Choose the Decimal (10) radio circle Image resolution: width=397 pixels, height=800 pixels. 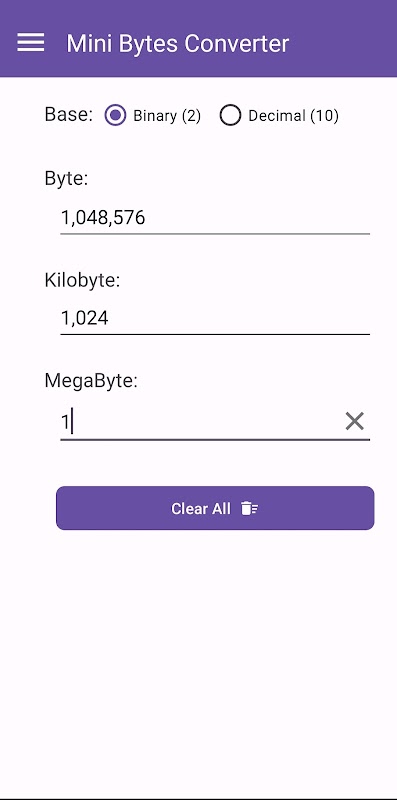point(230,115)
